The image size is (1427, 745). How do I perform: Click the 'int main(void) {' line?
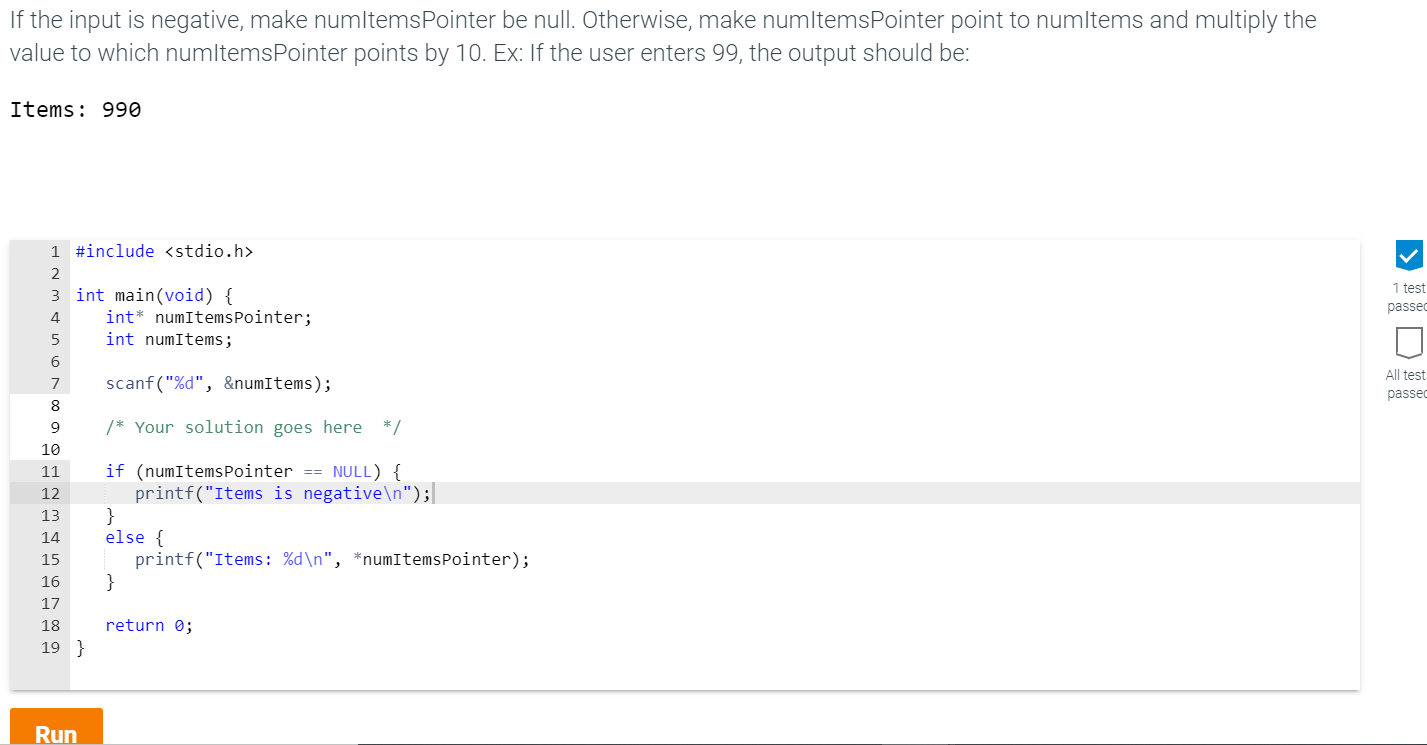click(x=155, y=295)
